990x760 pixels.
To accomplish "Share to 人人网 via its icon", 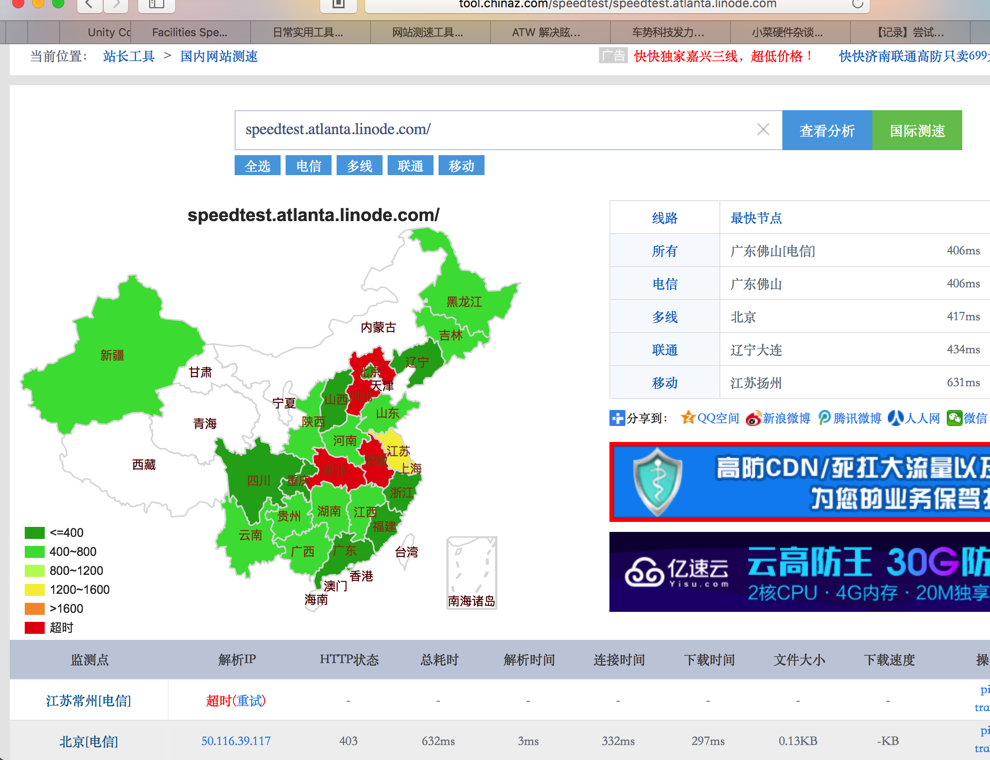I will click(895, 418).
